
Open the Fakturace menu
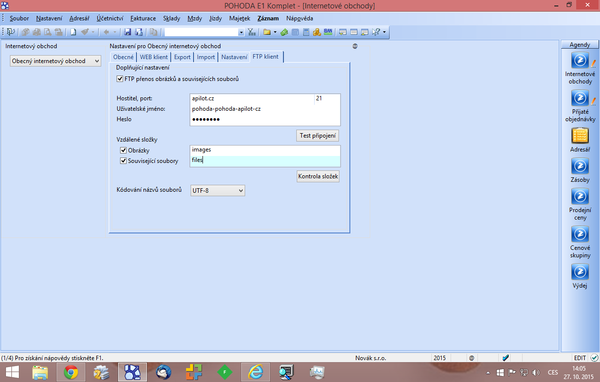coord(143,18)
